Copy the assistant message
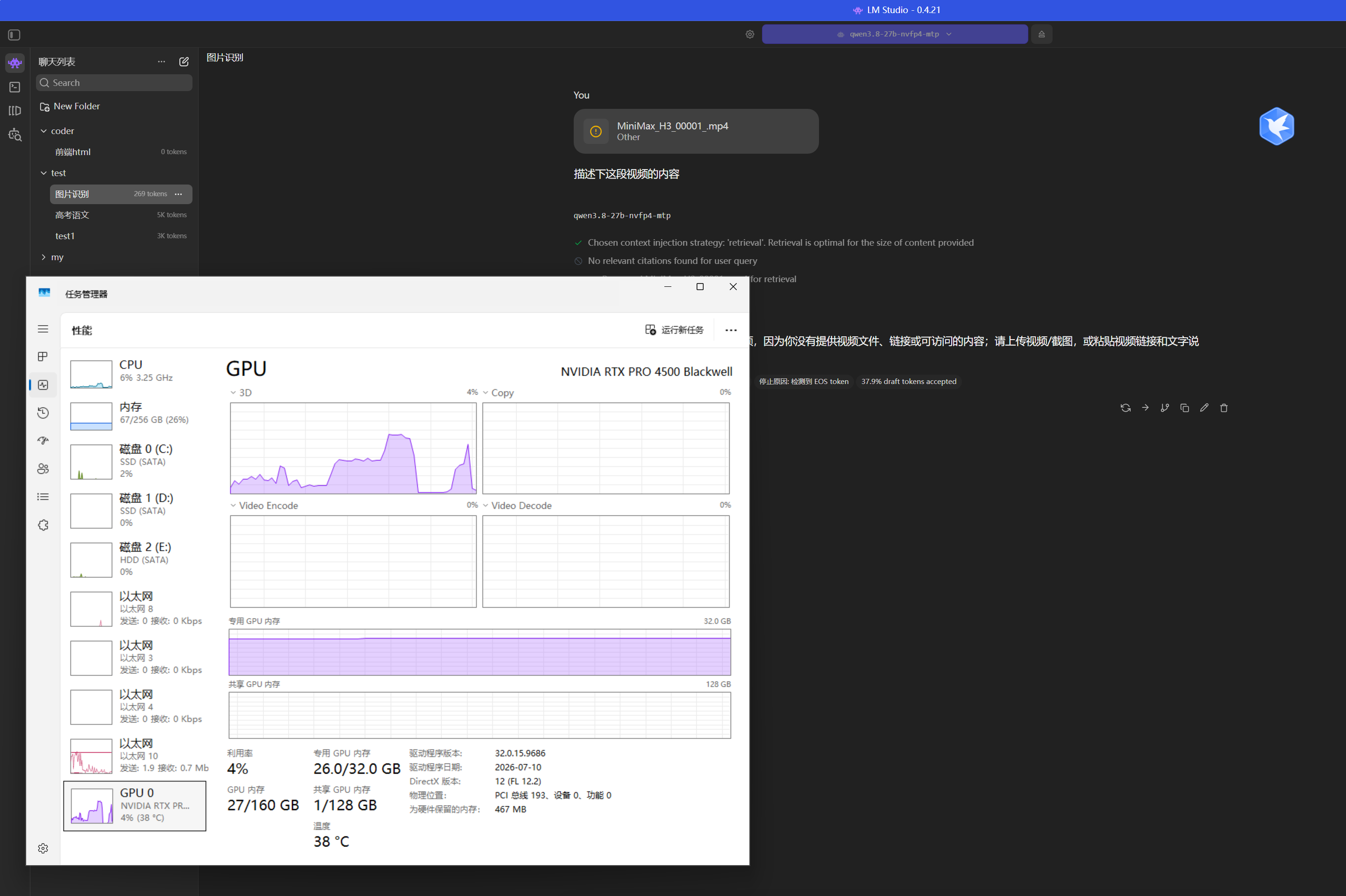This screenshot has height=896, width=1346. coord(1184,408)
